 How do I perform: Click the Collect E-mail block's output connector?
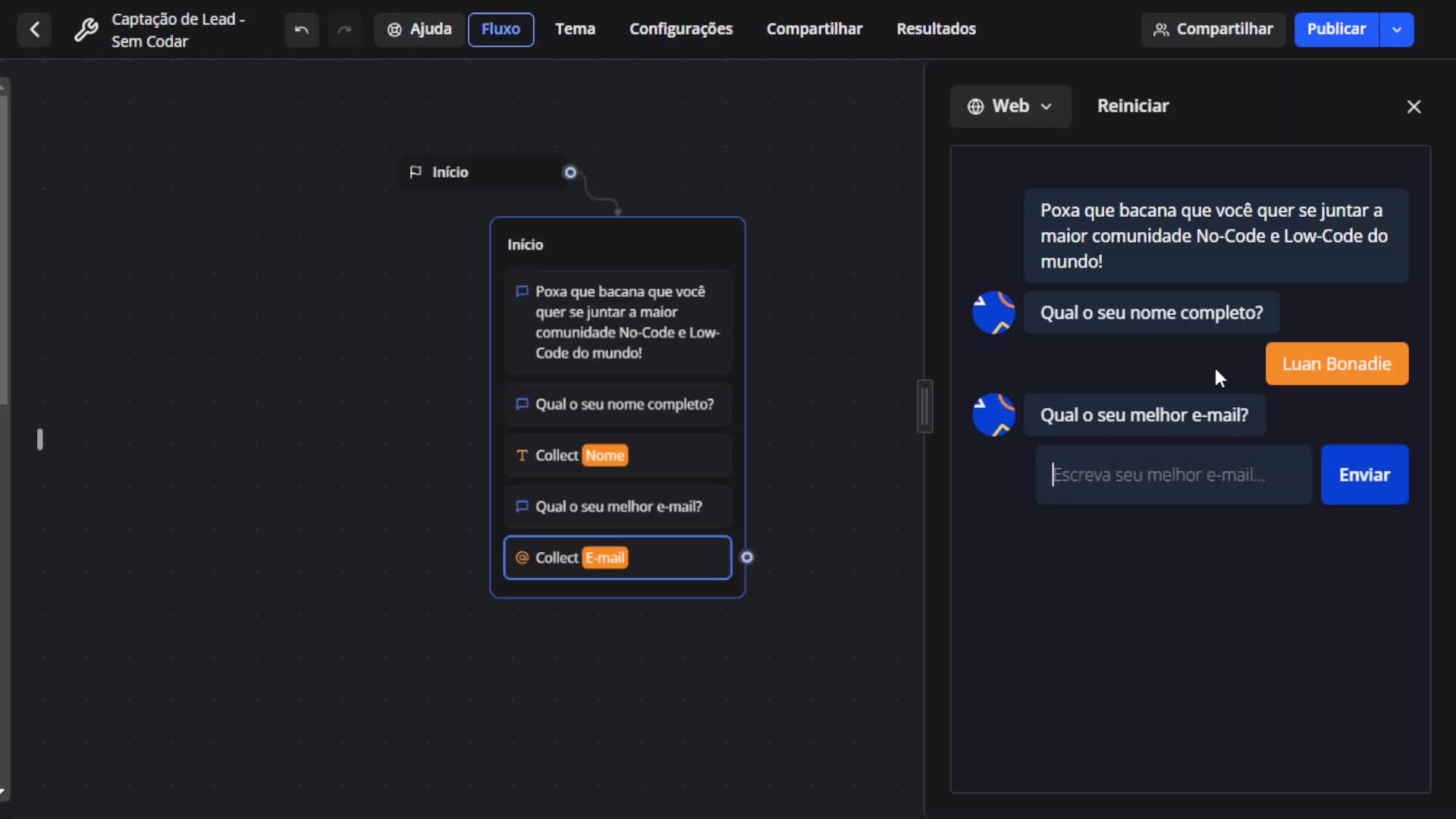[747, 557]
